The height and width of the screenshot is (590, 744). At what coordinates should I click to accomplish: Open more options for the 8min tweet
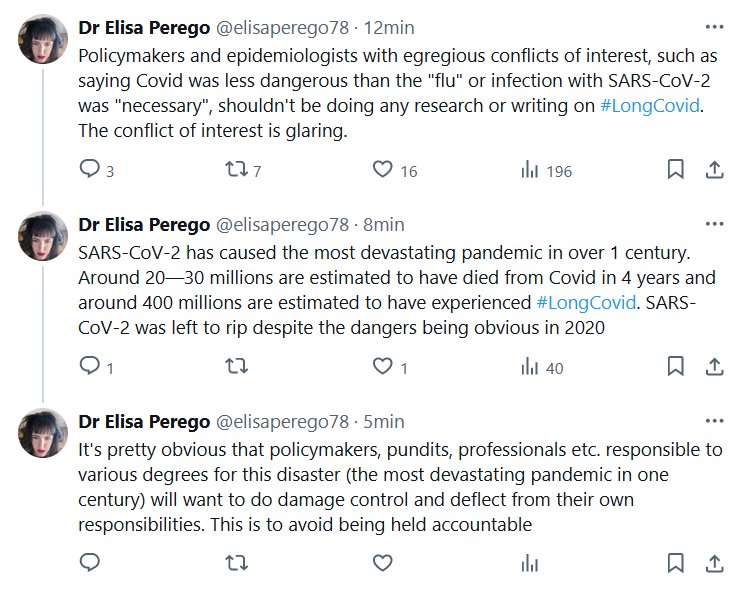[714, 225]
